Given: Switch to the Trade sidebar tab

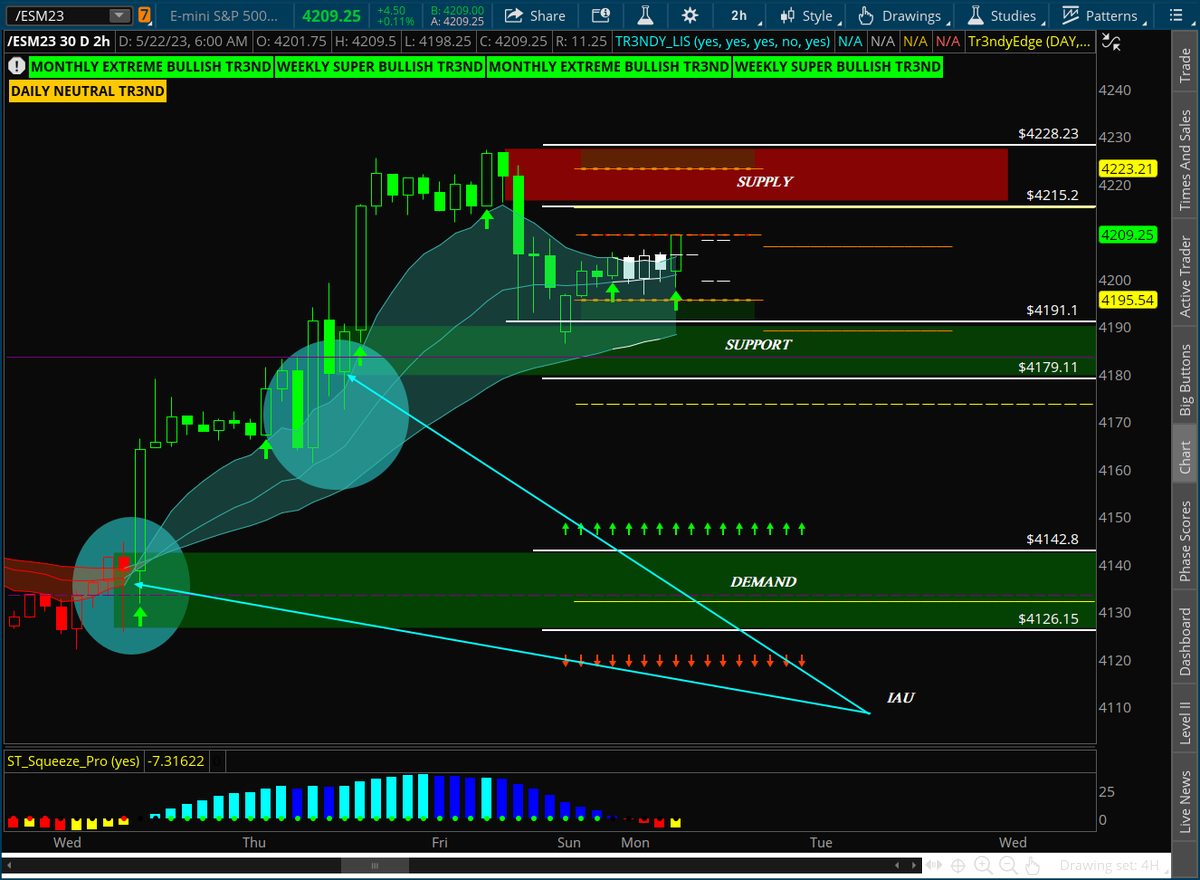Looking at the screenshot, I should (x=1185, y=67).
